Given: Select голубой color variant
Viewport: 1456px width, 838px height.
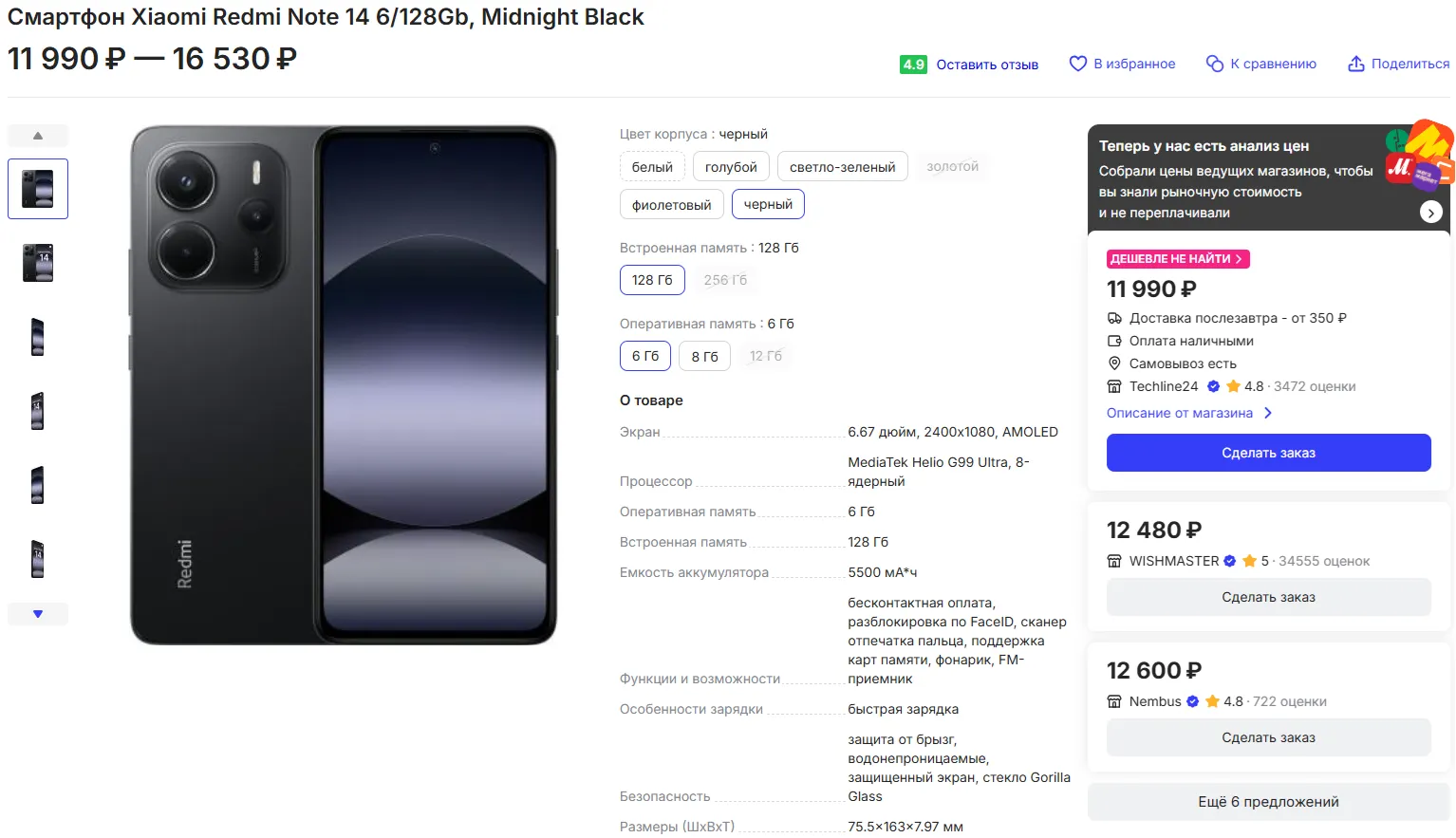Looking at the screenshot, I should pos(731,167).
